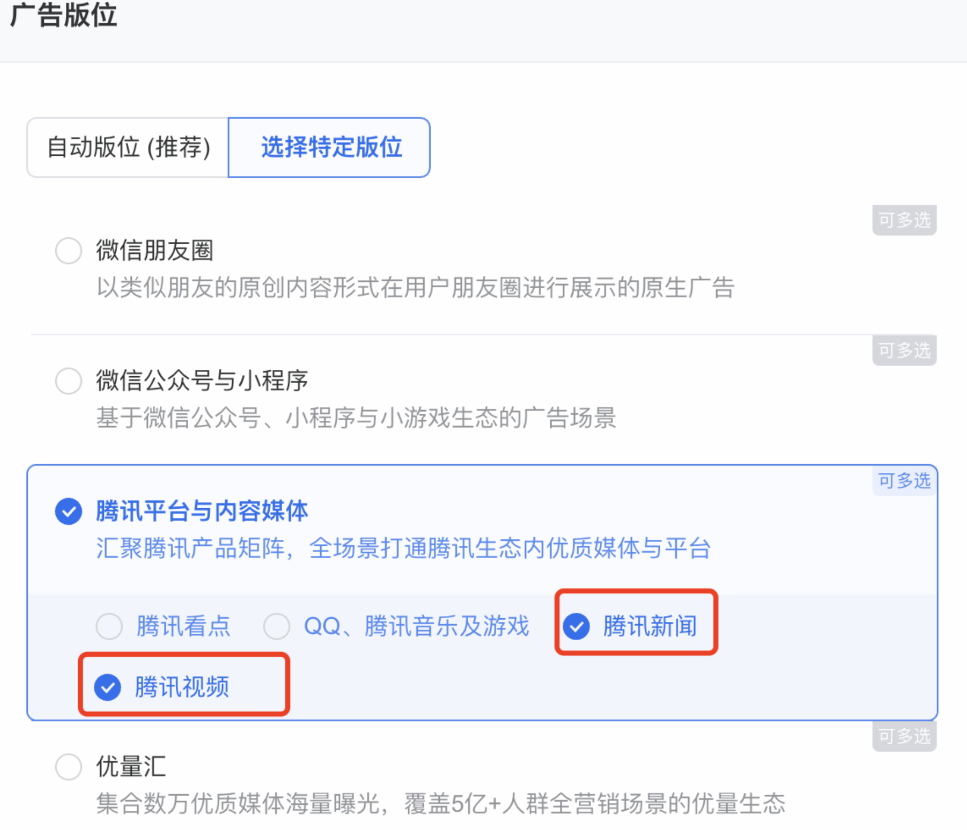Click the 可多选 badge above 微信朋友圈

pos(903,220)
